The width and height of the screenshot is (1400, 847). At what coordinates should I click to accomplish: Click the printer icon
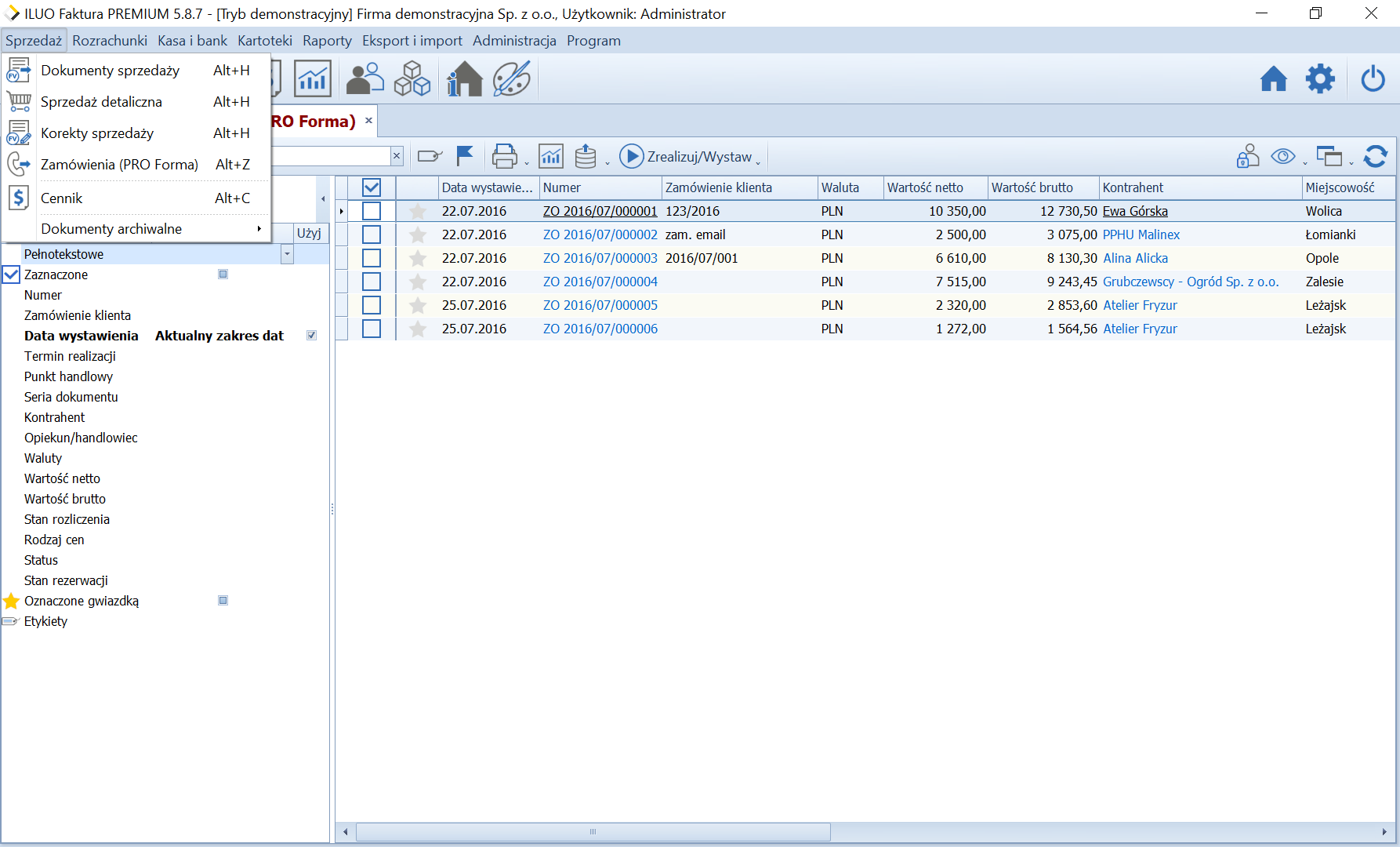click(505, 156)
